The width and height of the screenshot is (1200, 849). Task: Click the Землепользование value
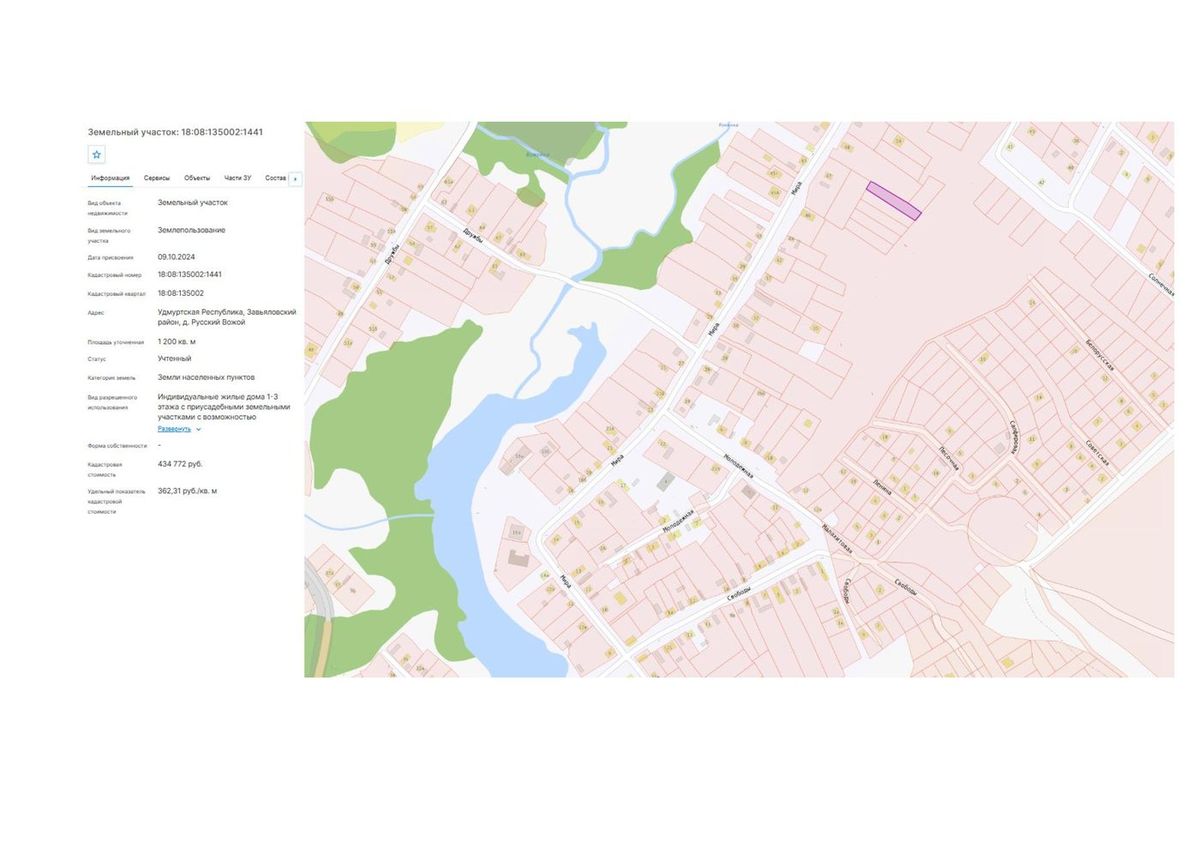click(191, 230)
